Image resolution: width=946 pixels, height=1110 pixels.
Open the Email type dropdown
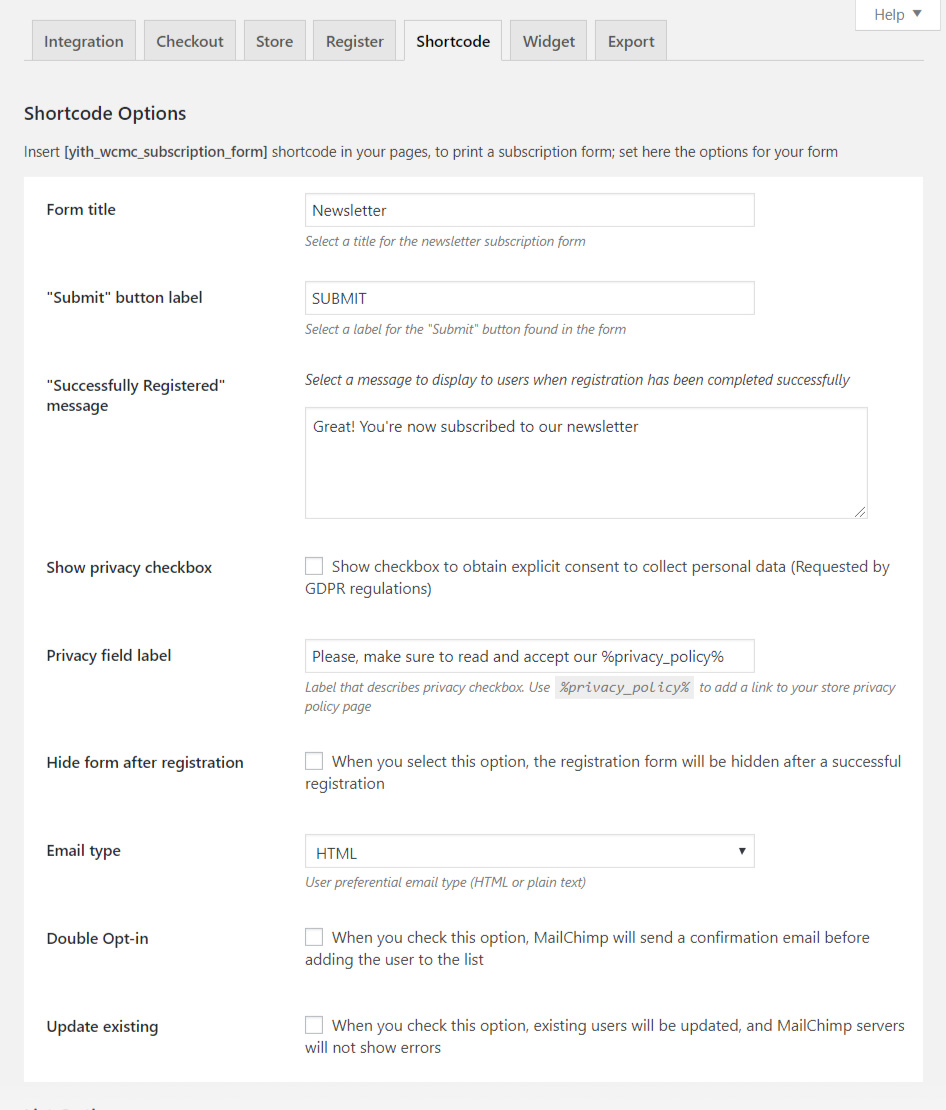(x=529, y=852)
